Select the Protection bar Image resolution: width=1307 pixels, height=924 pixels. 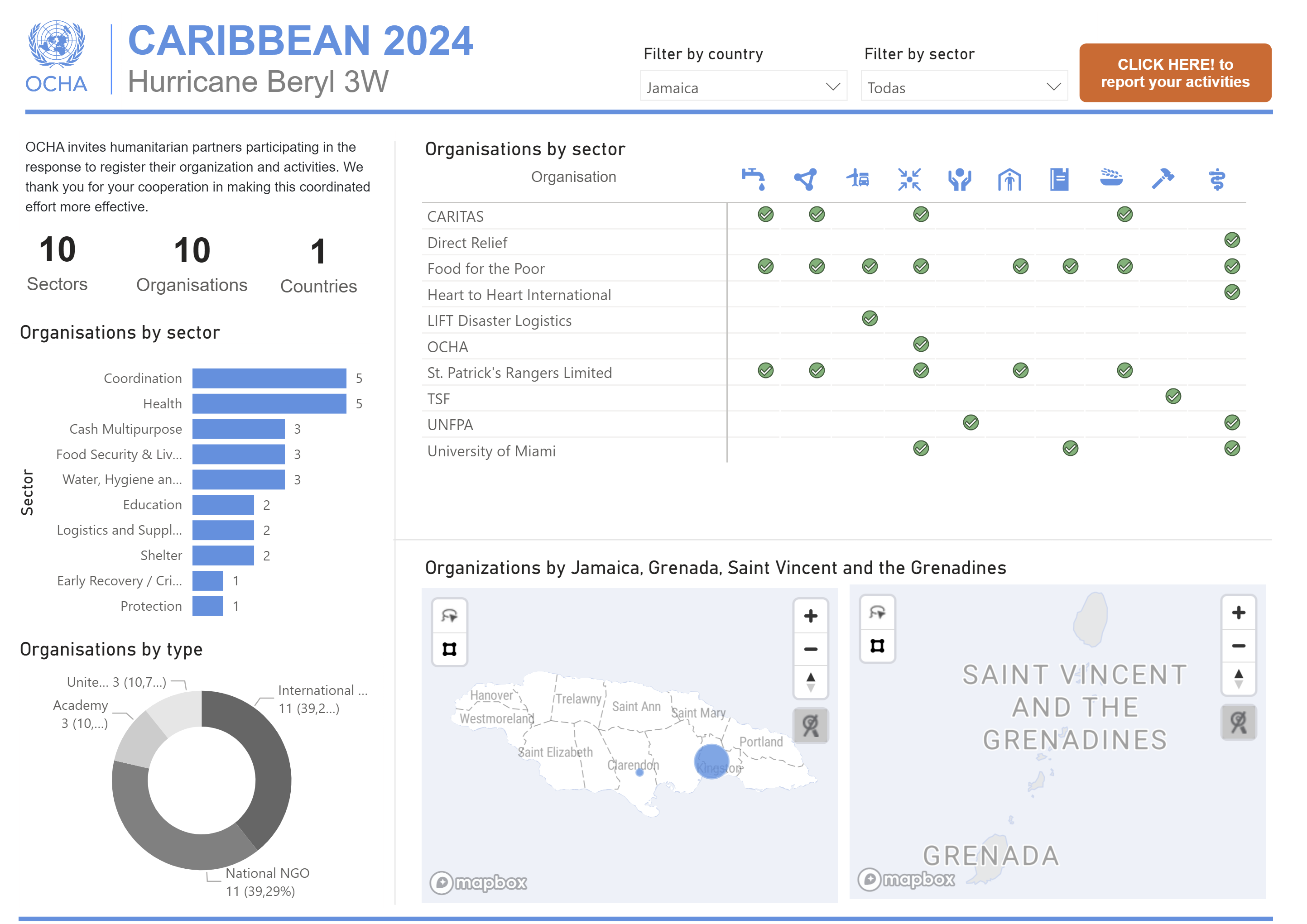click(208, 606)
